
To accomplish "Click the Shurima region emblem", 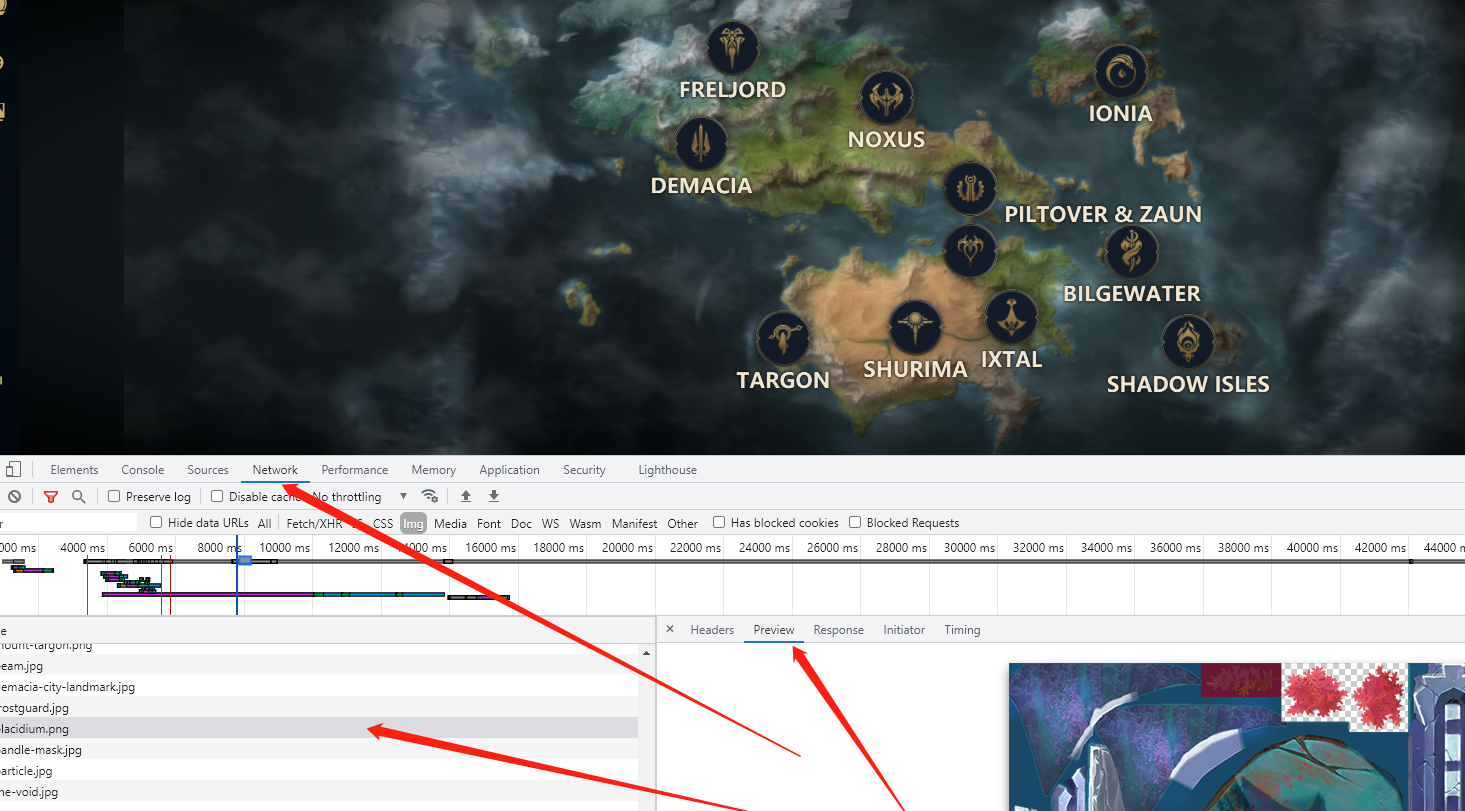I will click(x=915, y=327).
